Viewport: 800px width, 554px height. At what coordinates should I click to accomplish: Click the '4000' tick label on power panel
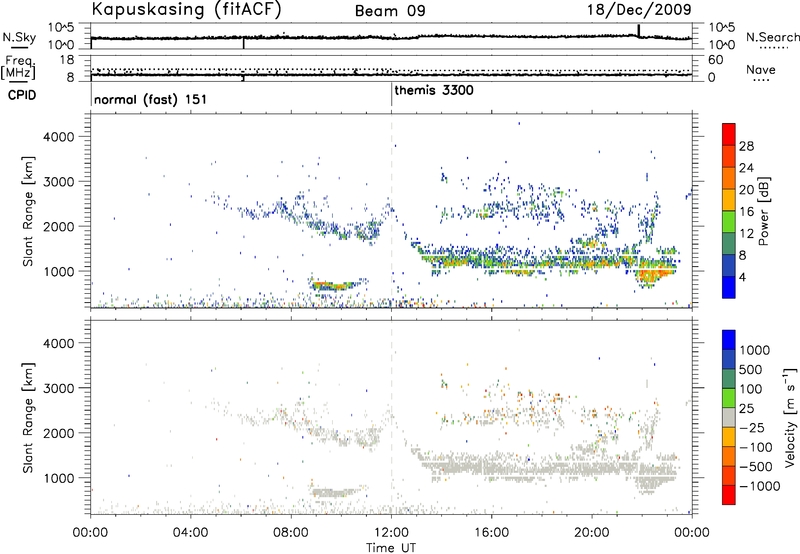coord(59,137)
